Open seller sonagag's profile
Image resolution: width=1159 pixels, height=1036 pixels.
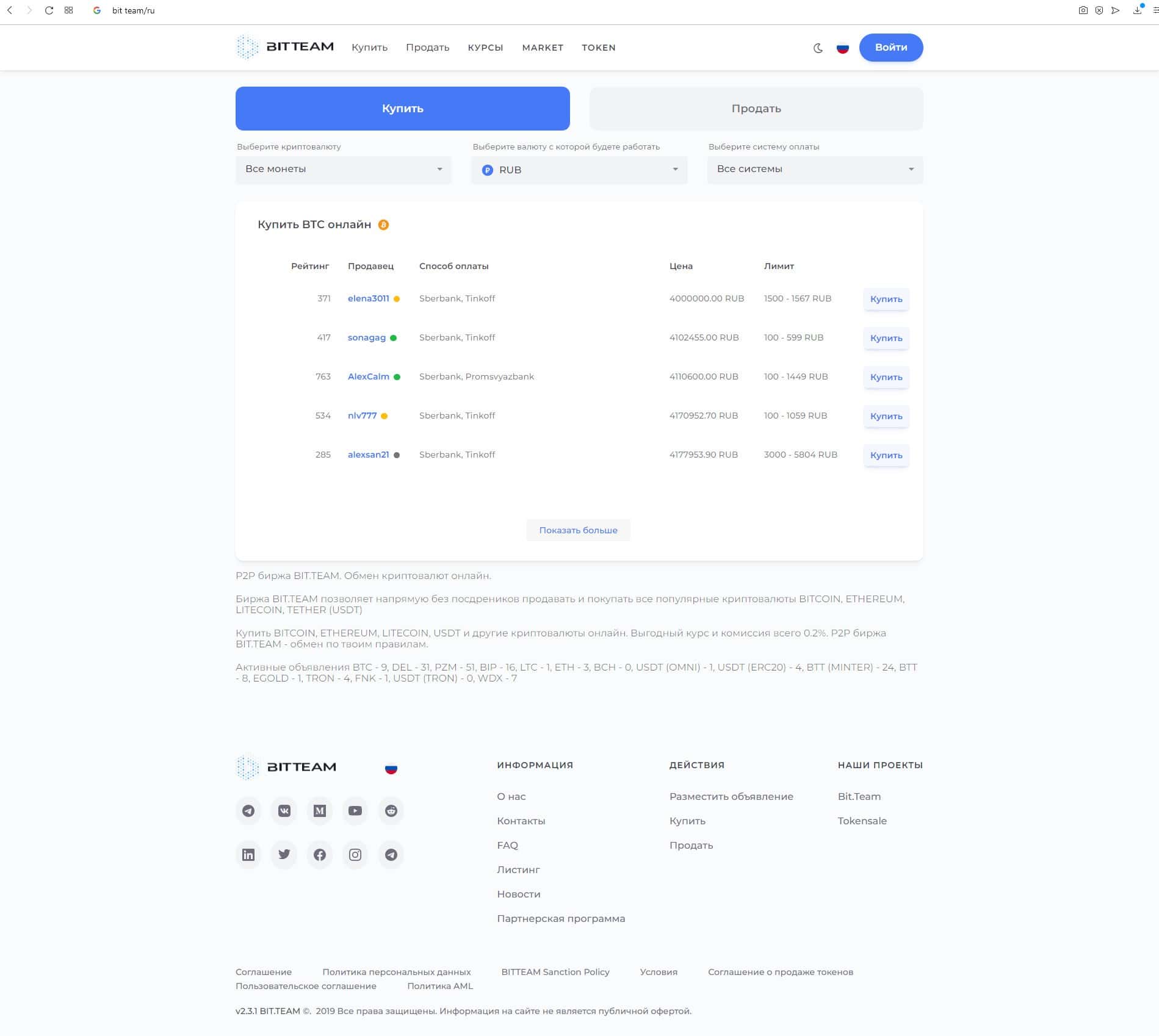click(367, 337)
